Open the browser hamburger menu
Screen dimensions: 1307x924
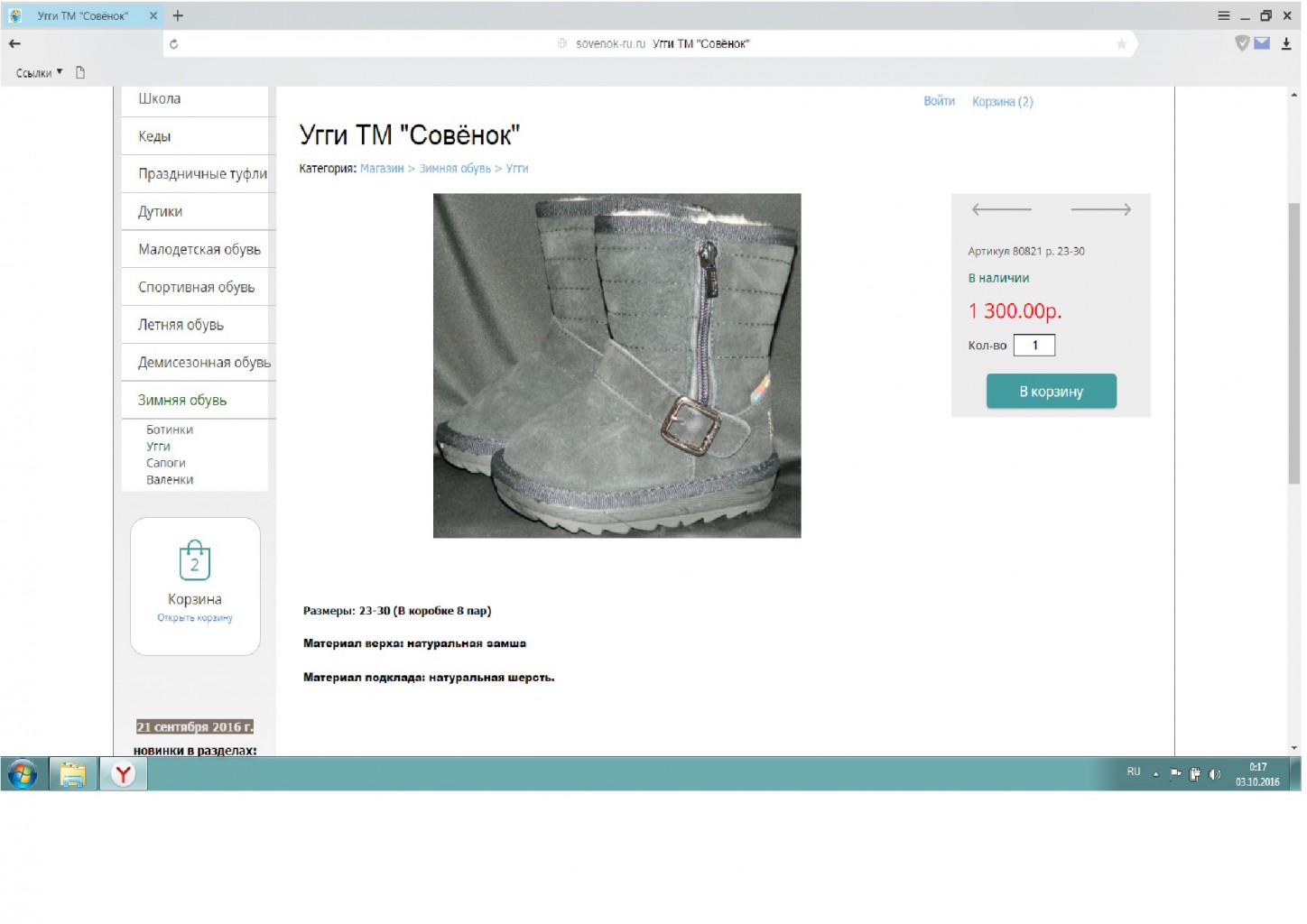pyautogui.click(x=1223, y=15)
